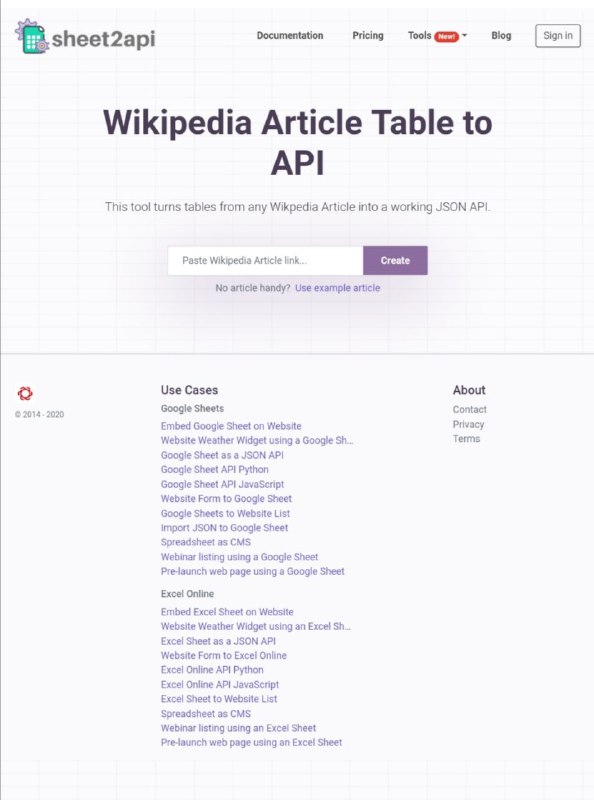Open Spreadsheet as CMS under Google Sheets
This screenshot has width=594, height=800.
[x=206, y=542]
